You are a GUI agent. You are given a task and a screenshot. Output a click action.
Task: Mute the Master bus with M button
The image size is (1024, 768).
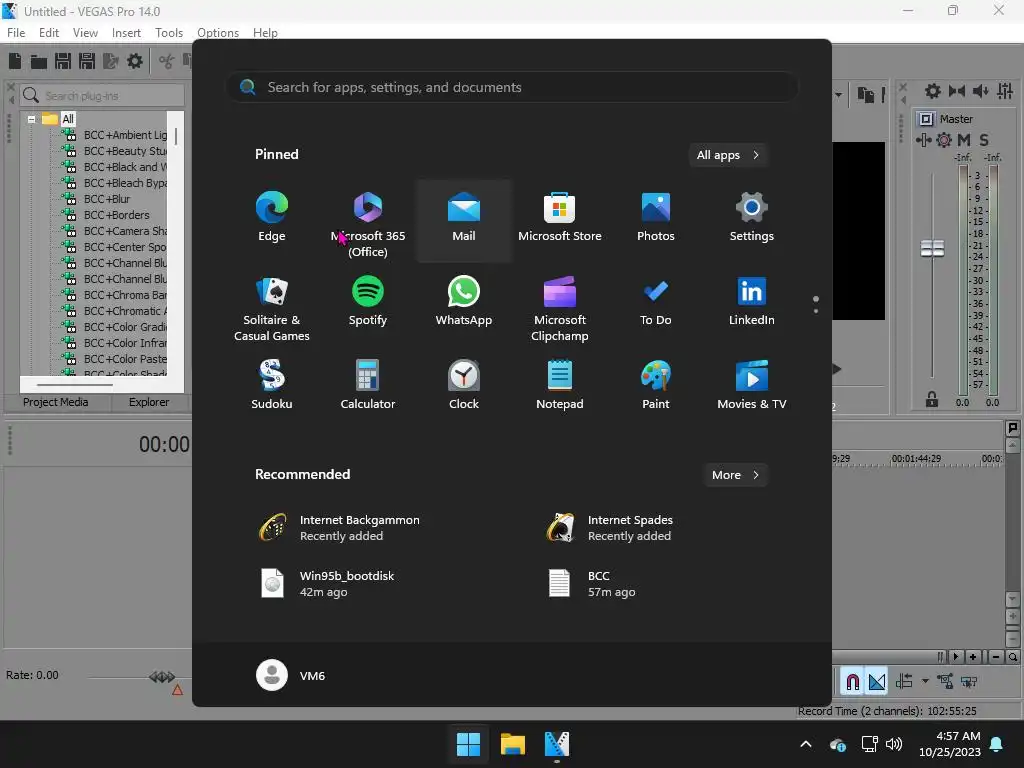[963, 140]
